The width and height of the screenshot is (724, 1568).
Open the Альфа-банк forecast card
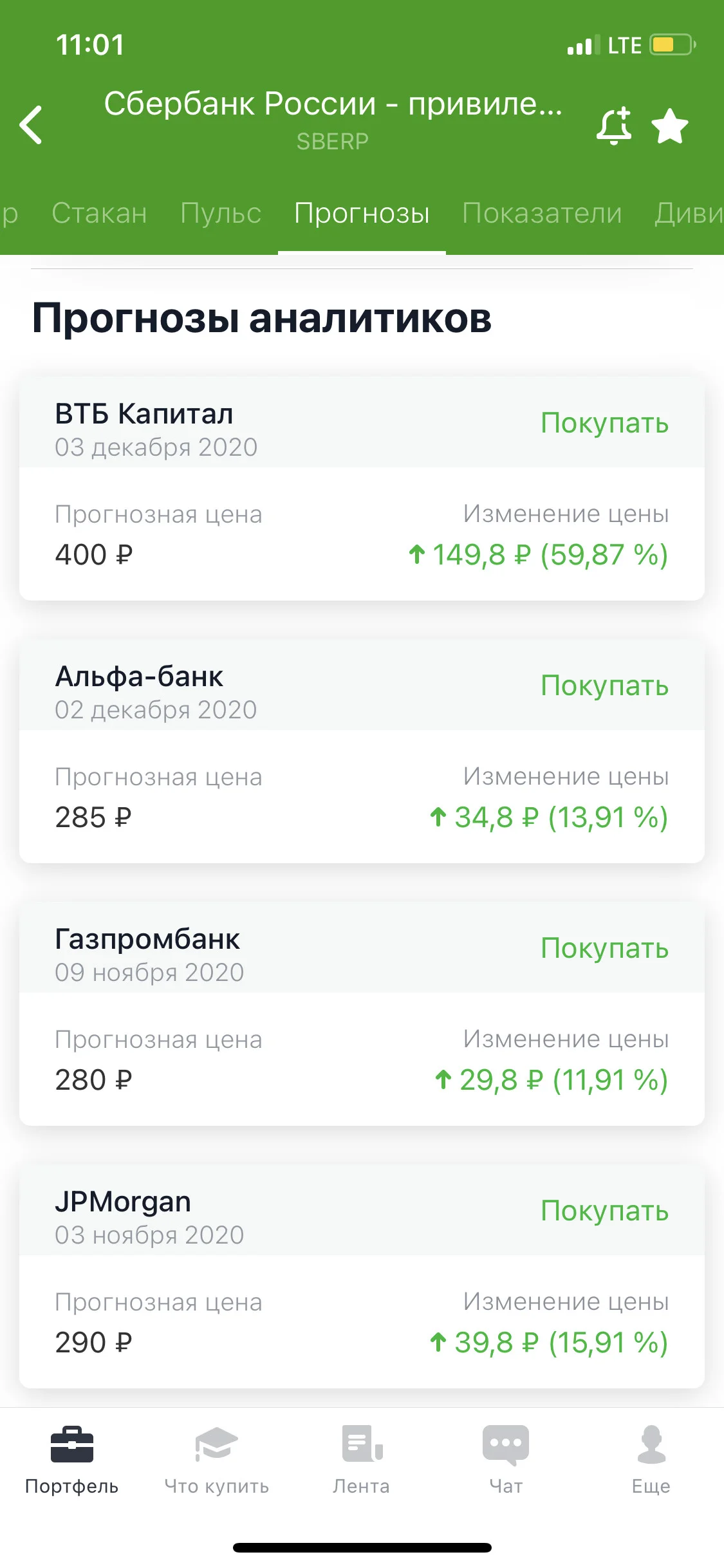click(362, 751)
